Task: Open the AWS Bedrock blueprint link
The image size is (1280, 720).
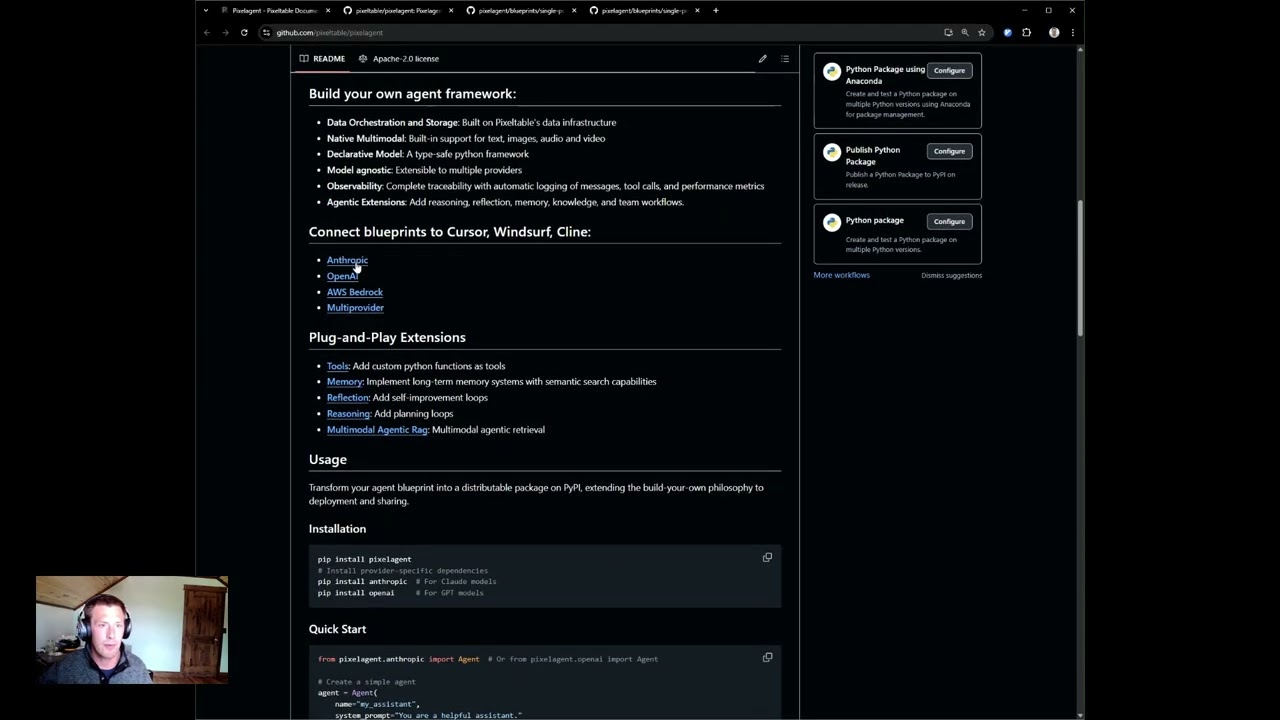Action: coord(354,292)
